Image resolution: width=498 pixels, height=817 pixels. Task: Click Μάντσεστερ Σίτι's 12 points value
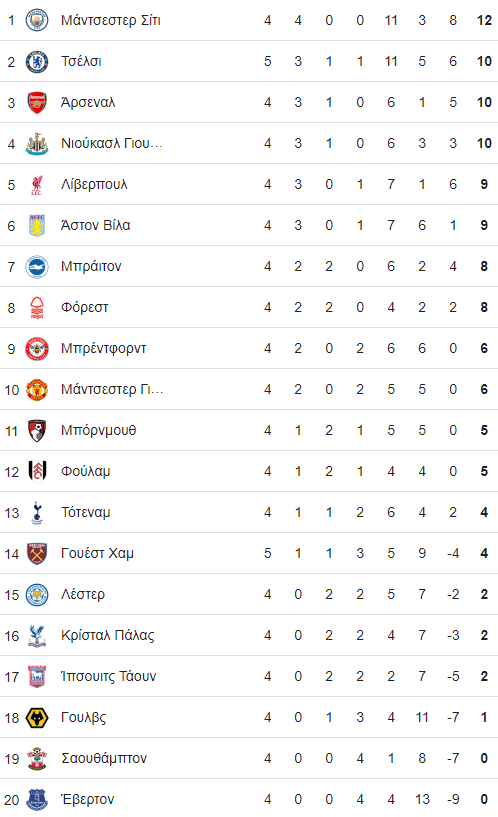pyautogui.click(x=484, y=20)
